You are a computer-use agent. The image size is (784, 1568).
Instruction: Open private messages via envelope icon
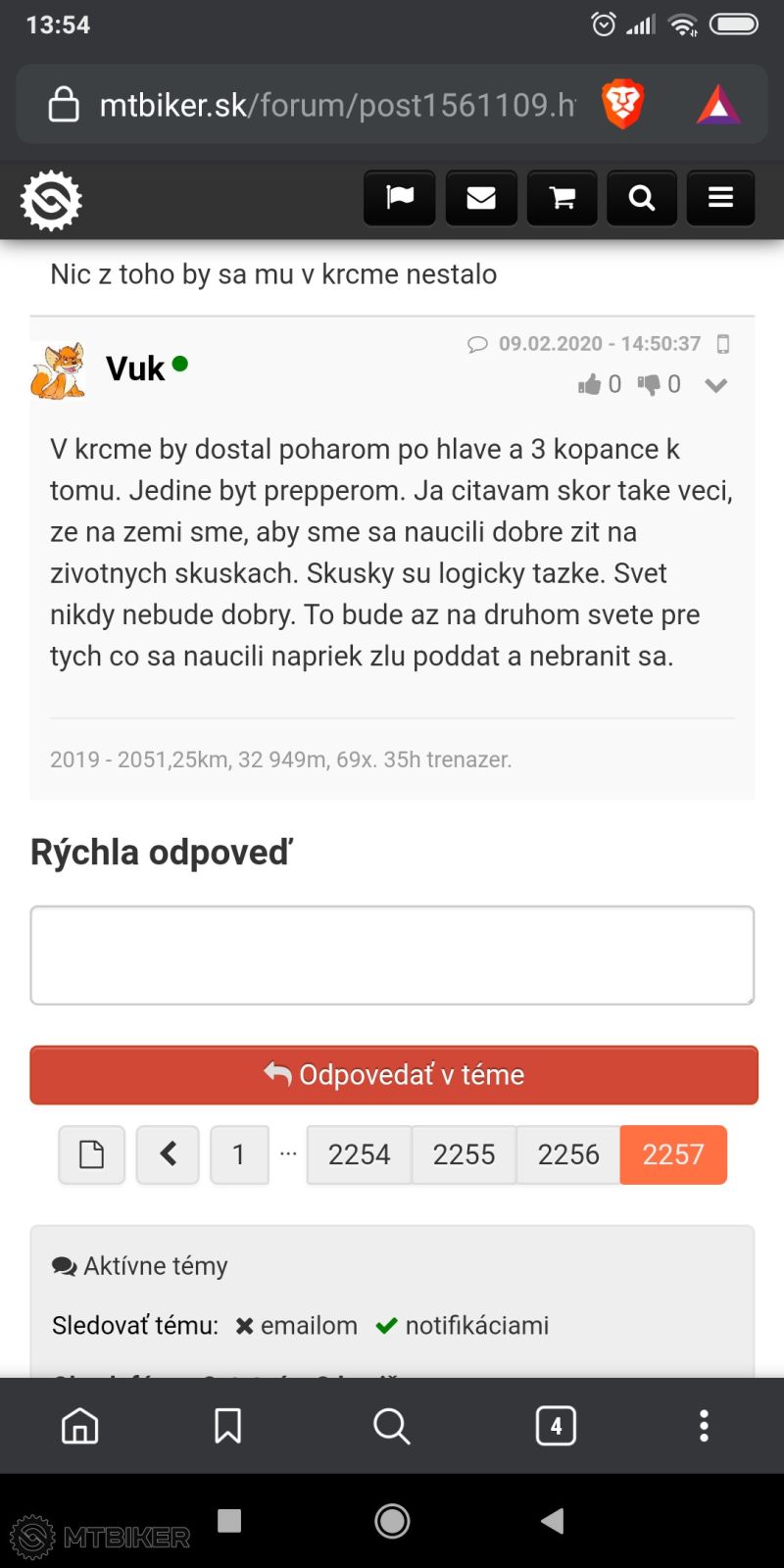[480, 197]
